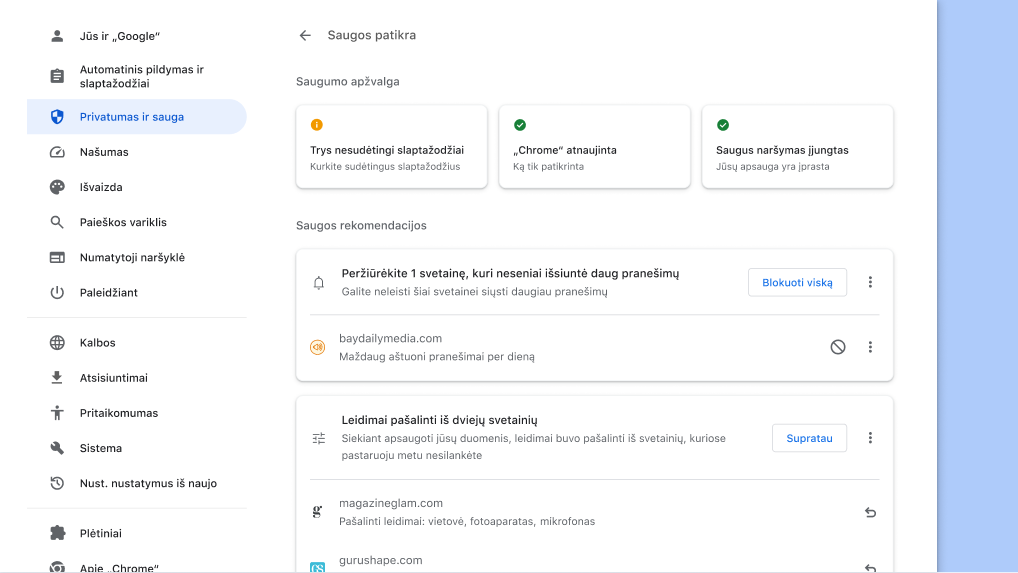The image size is (1018, 573).
Task: Click the power icon beside Paleidžiant
Action: click(x=57, y=292)
